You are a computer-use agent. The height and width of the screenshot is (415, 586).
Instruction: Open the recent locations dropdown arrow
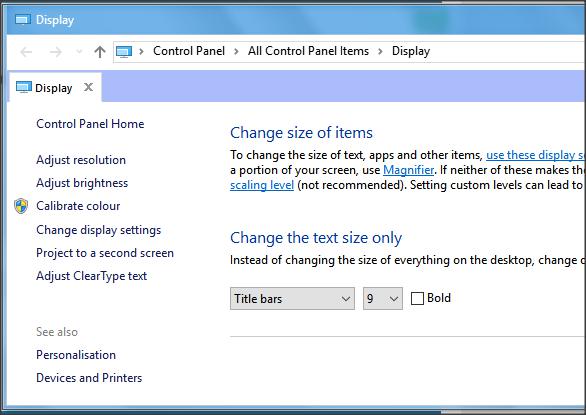pos(79,52)
